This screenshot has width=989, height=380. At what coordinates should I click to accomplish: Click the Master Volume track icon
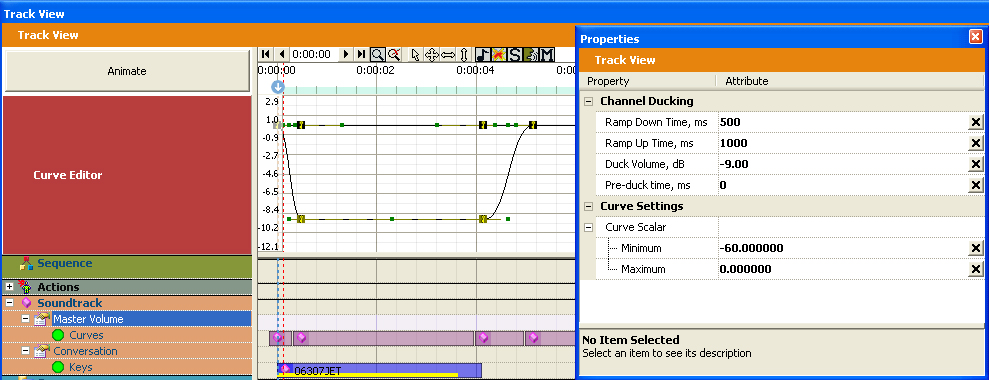42,319
